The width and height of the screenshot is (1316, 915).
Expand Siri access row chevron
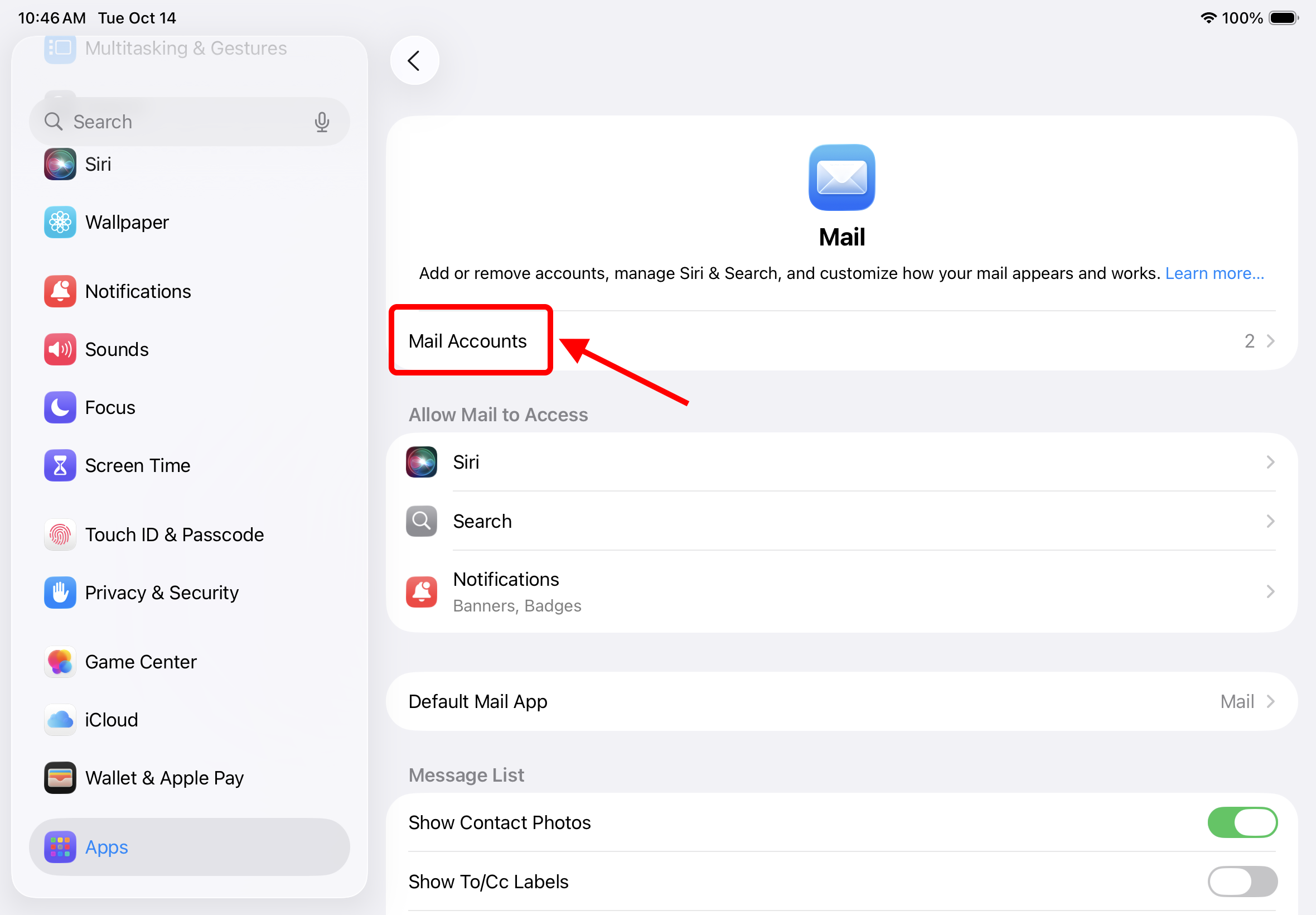(1270, 462)
